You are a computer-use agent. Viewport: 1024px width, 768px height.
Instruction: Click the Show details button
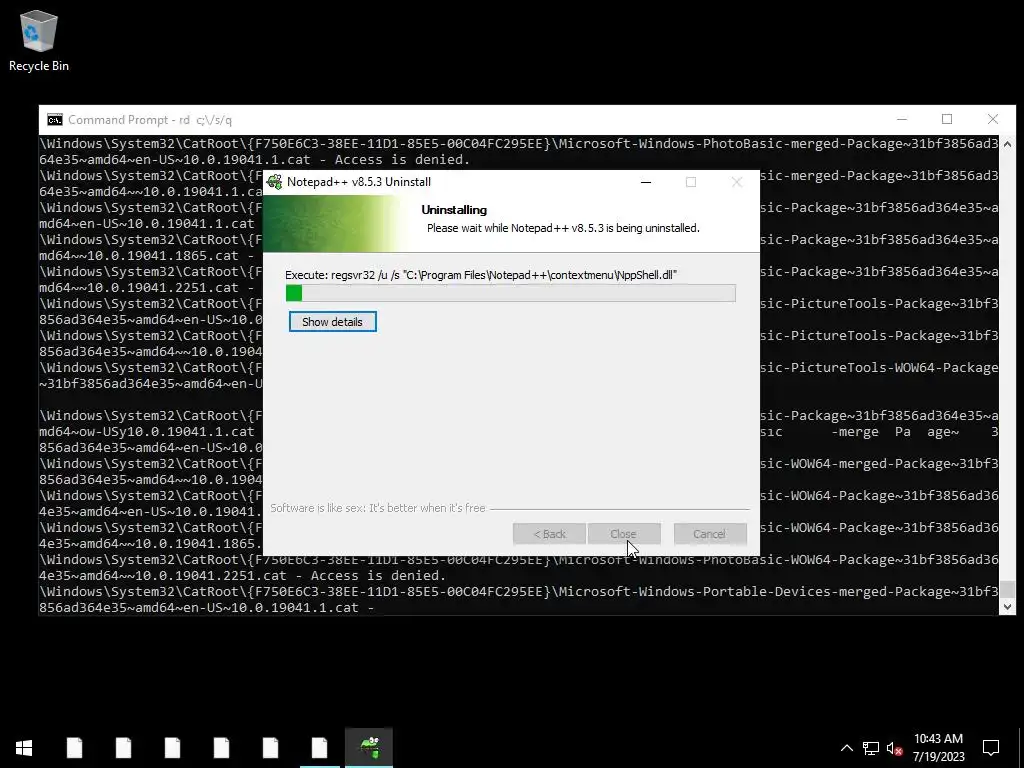[x=332, y=322]
